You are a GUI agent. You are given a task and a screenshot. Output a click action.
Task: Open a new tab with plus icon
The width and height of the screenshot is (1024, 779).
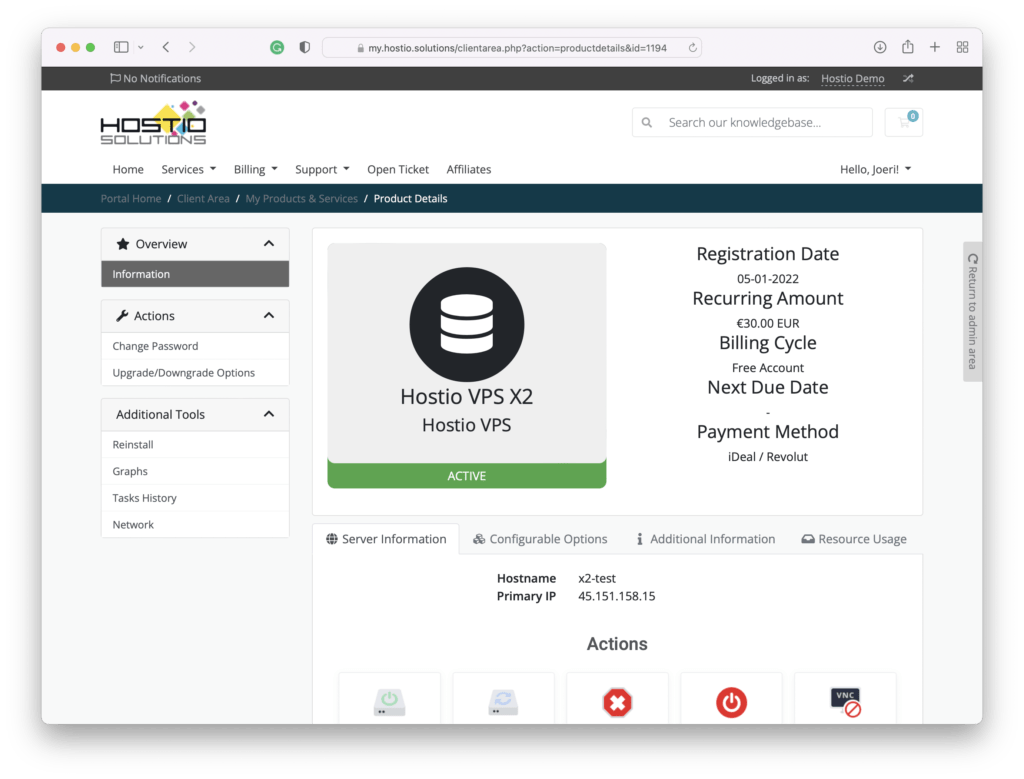pos(935,47)
